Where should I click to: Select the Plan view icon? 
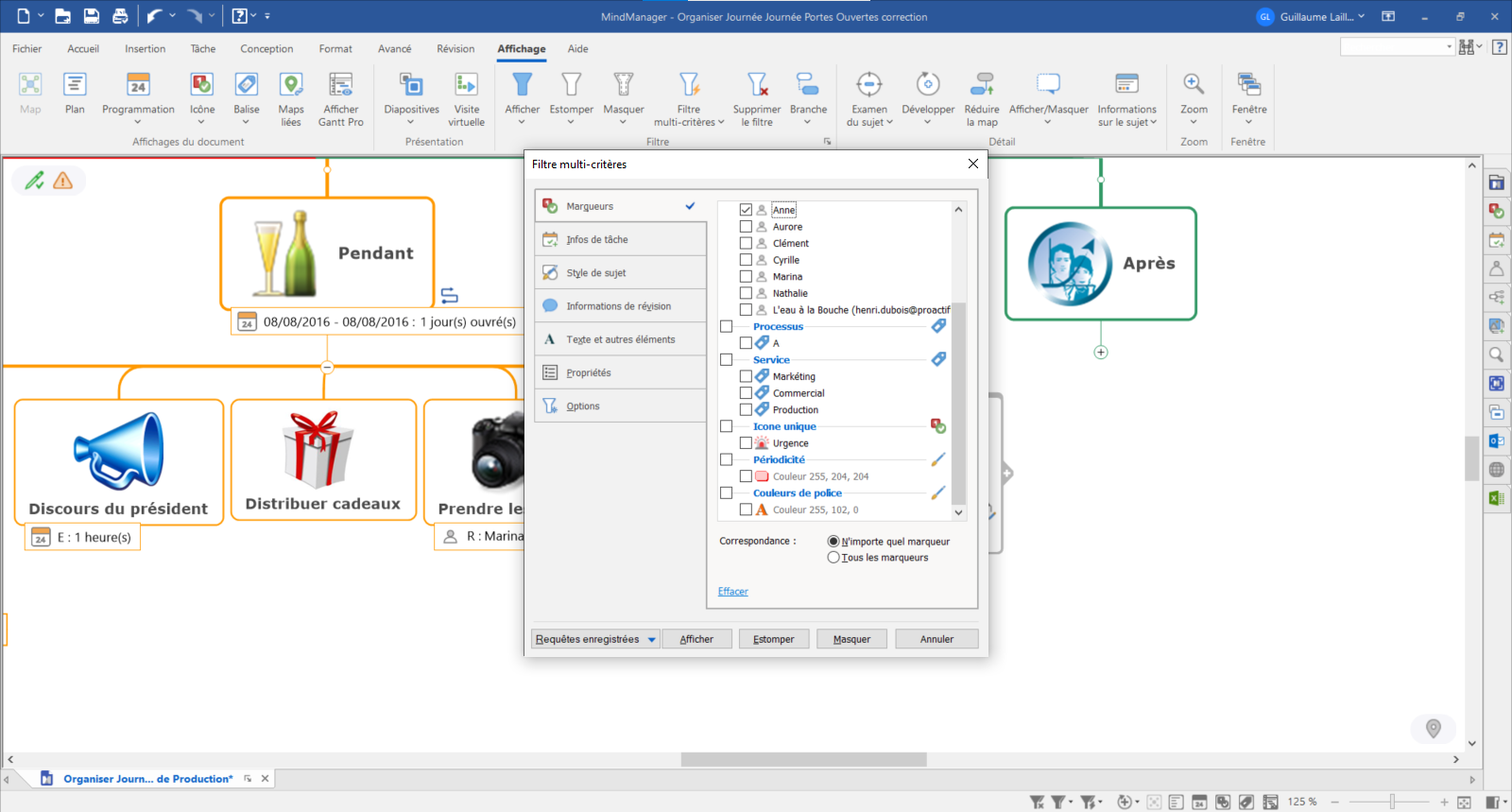click(75, 86)
